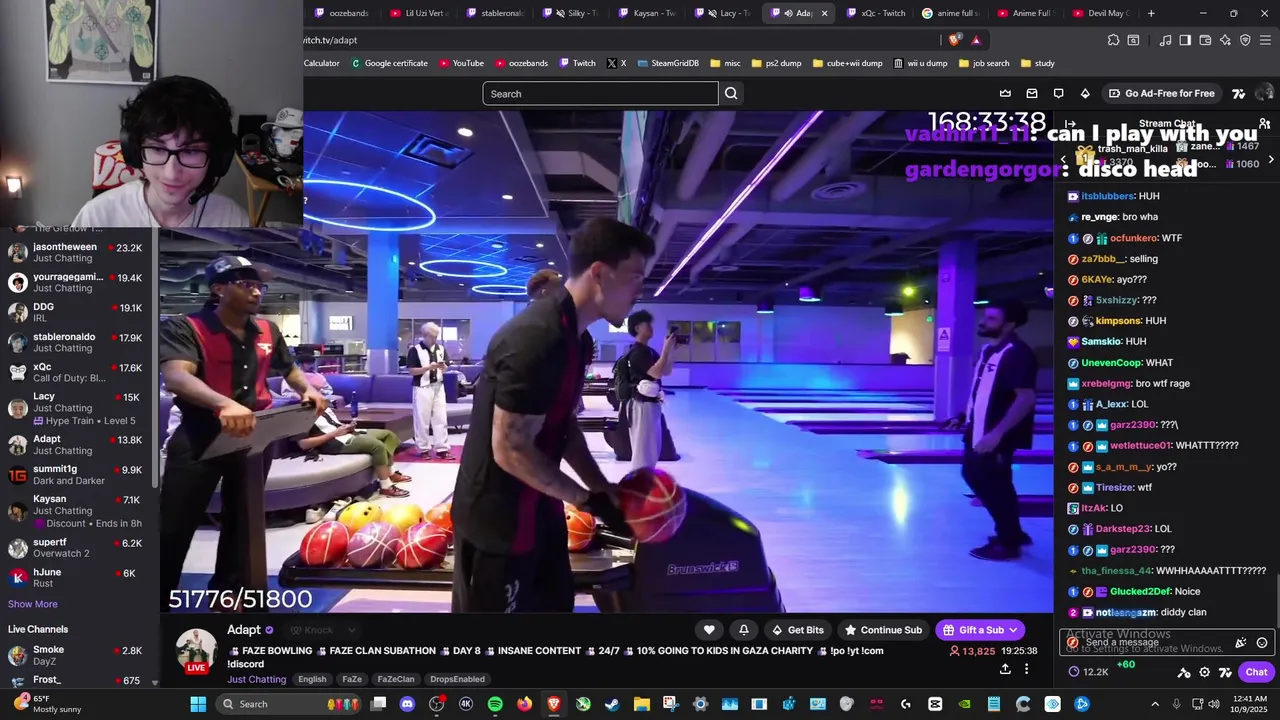1280x720 pixels.
Task: Open Twitch whispers speech bubble icon
Action: click(1058, 93)
